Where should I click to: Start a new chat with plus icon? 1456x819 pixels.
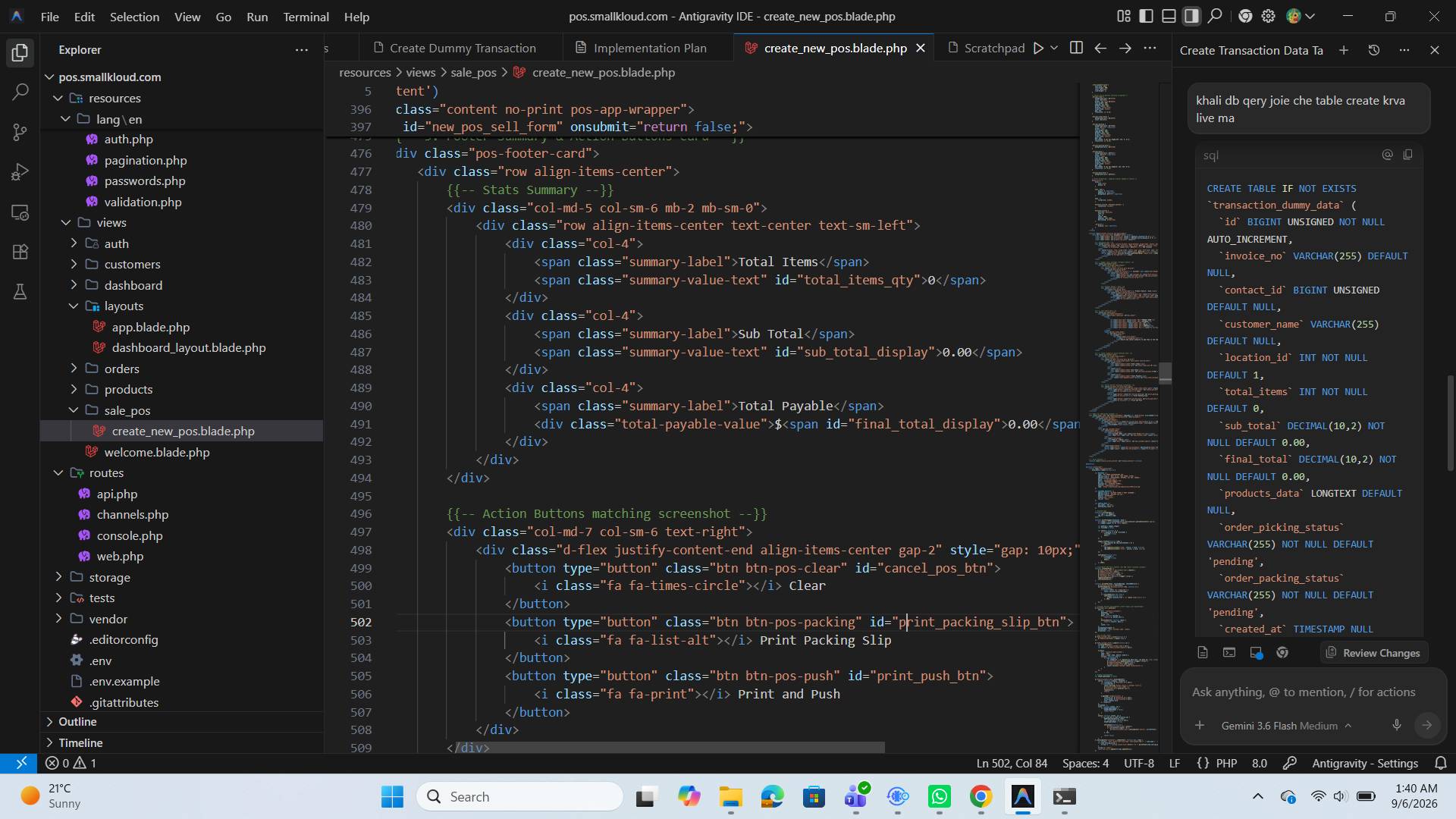pyautogui.click(x=1344, y=50)
